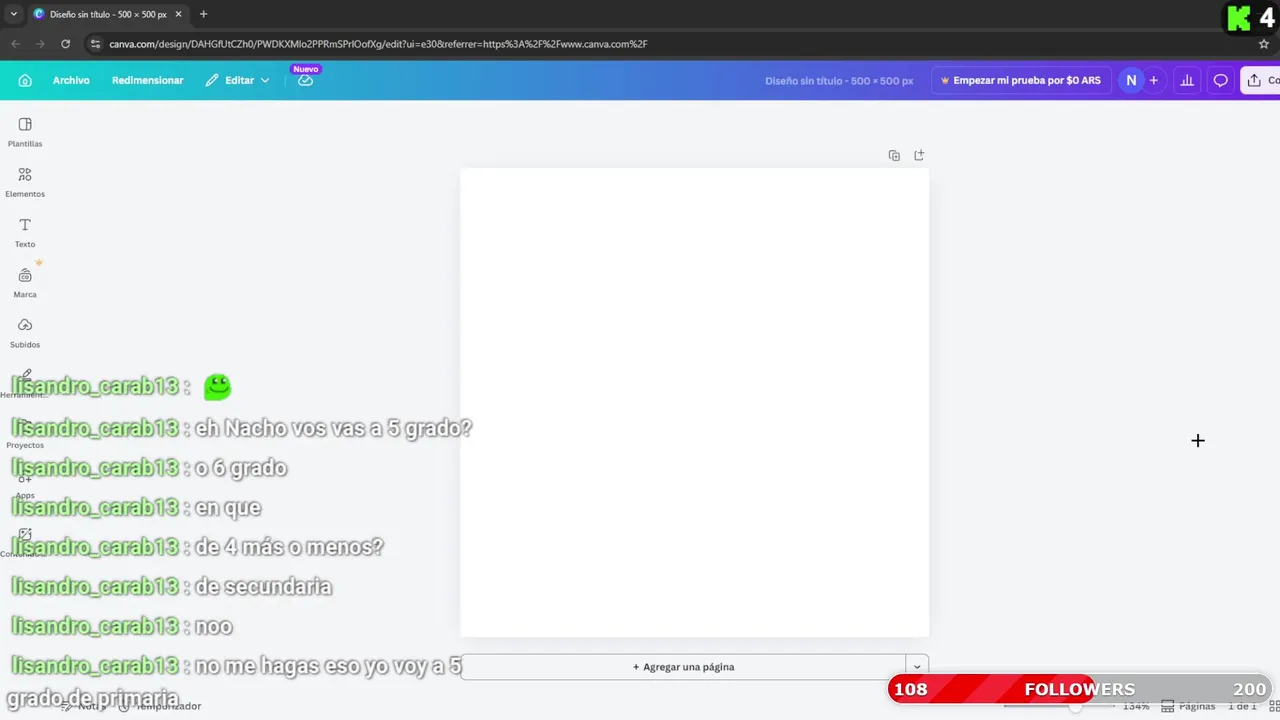Screen dimensions: 1280x720
Task: Edit the design title field
Action: click(839, 81)
